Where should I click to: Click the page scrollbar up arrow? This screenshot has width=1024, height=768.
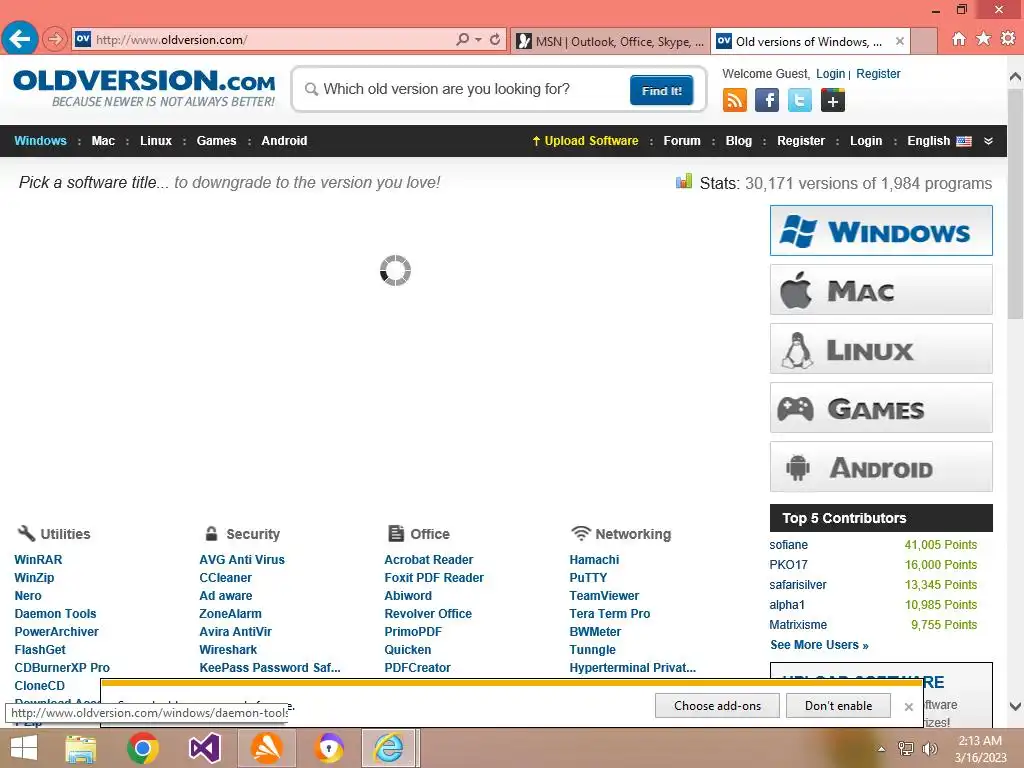(1015, 77)
